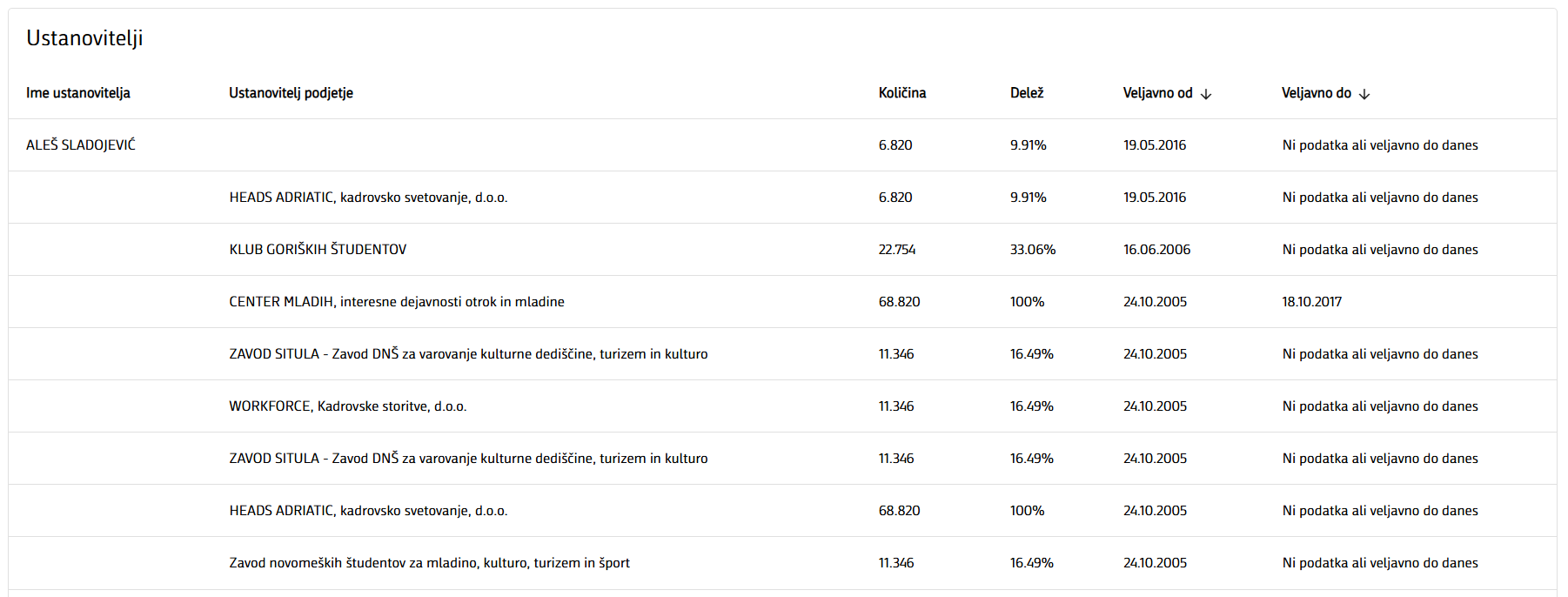
Task: Click the Veljavno od header label text
Action: pos(1157,93)
